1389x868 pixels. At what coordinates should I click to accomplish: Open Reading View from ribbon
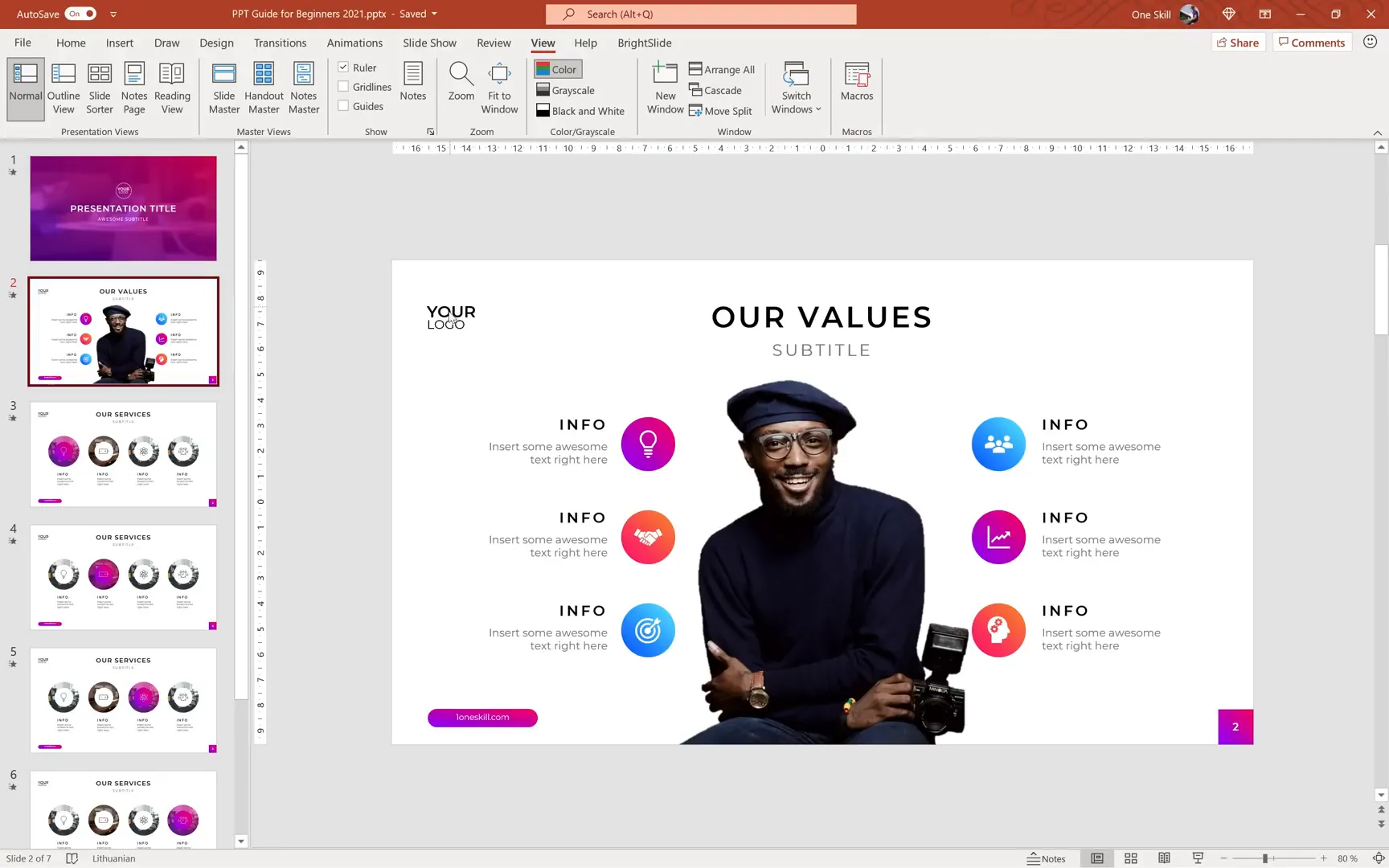[x=172, y=88]
